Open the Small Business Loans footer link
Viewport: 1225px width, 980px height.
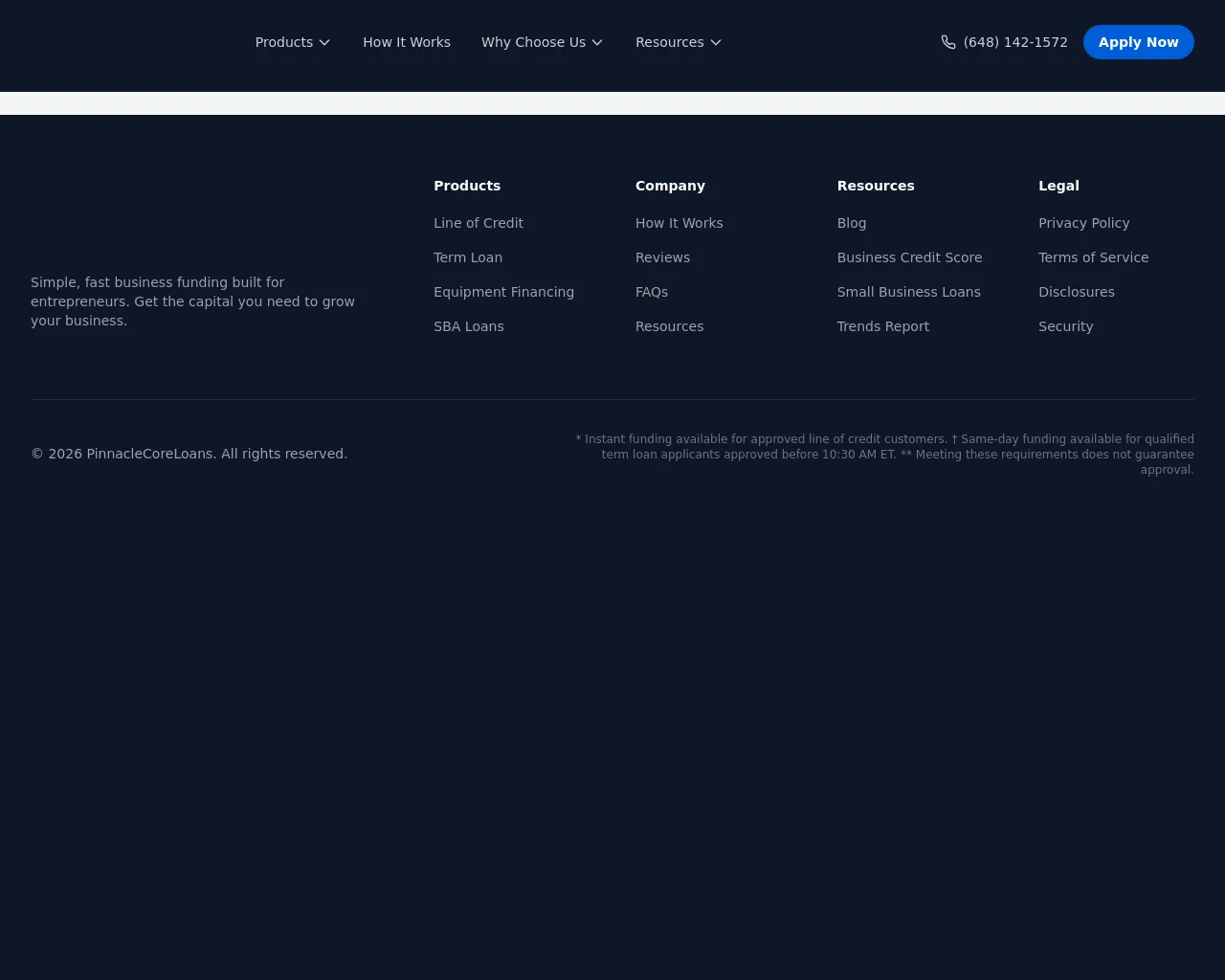(x=909, y=292)
